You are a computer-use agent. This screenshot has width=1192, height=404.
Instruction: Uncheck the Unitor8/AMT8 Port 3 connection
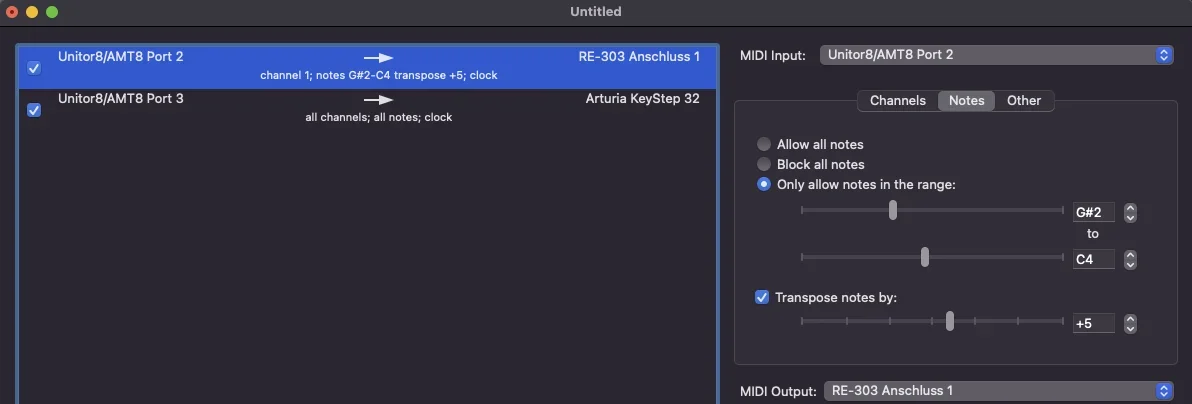34,110
